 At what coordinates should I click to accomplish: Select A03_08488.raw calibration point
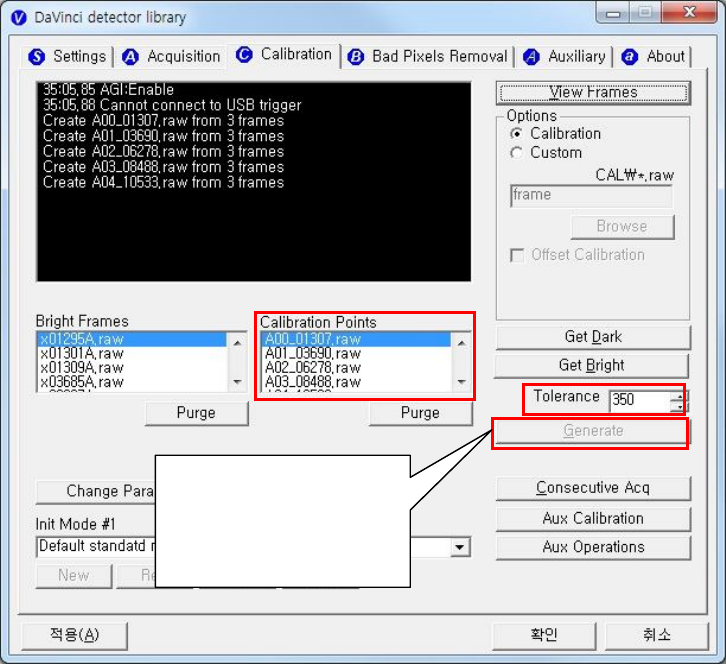357,382
